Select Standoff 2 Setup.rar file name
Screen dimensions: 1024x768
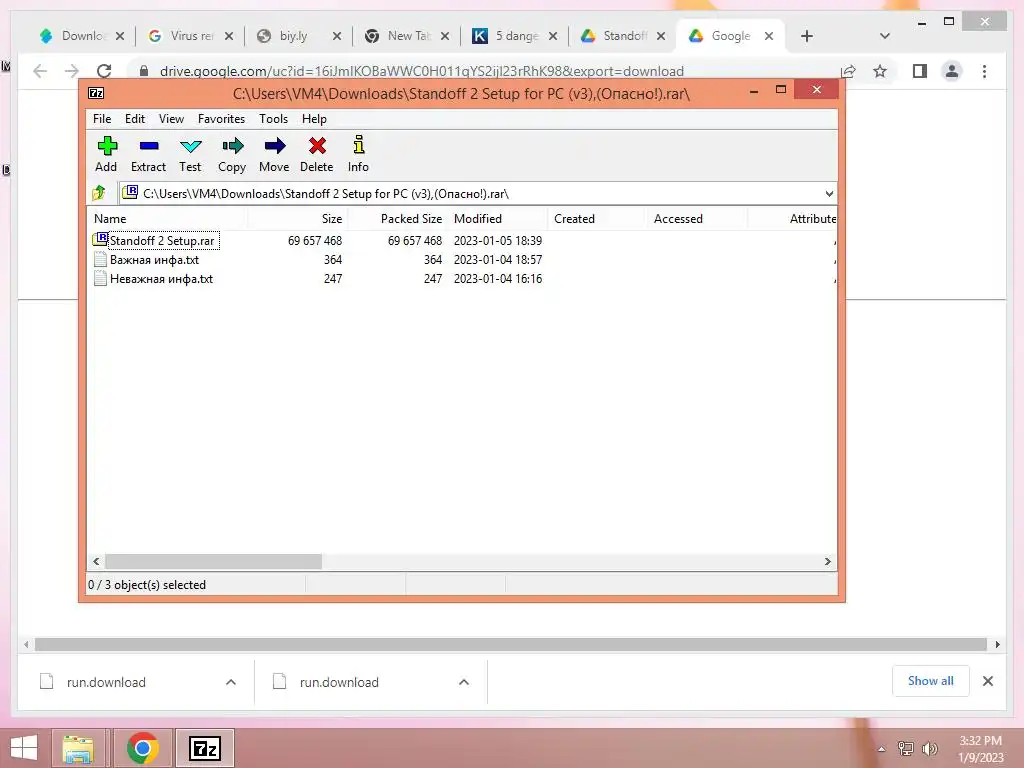point(162,240)
